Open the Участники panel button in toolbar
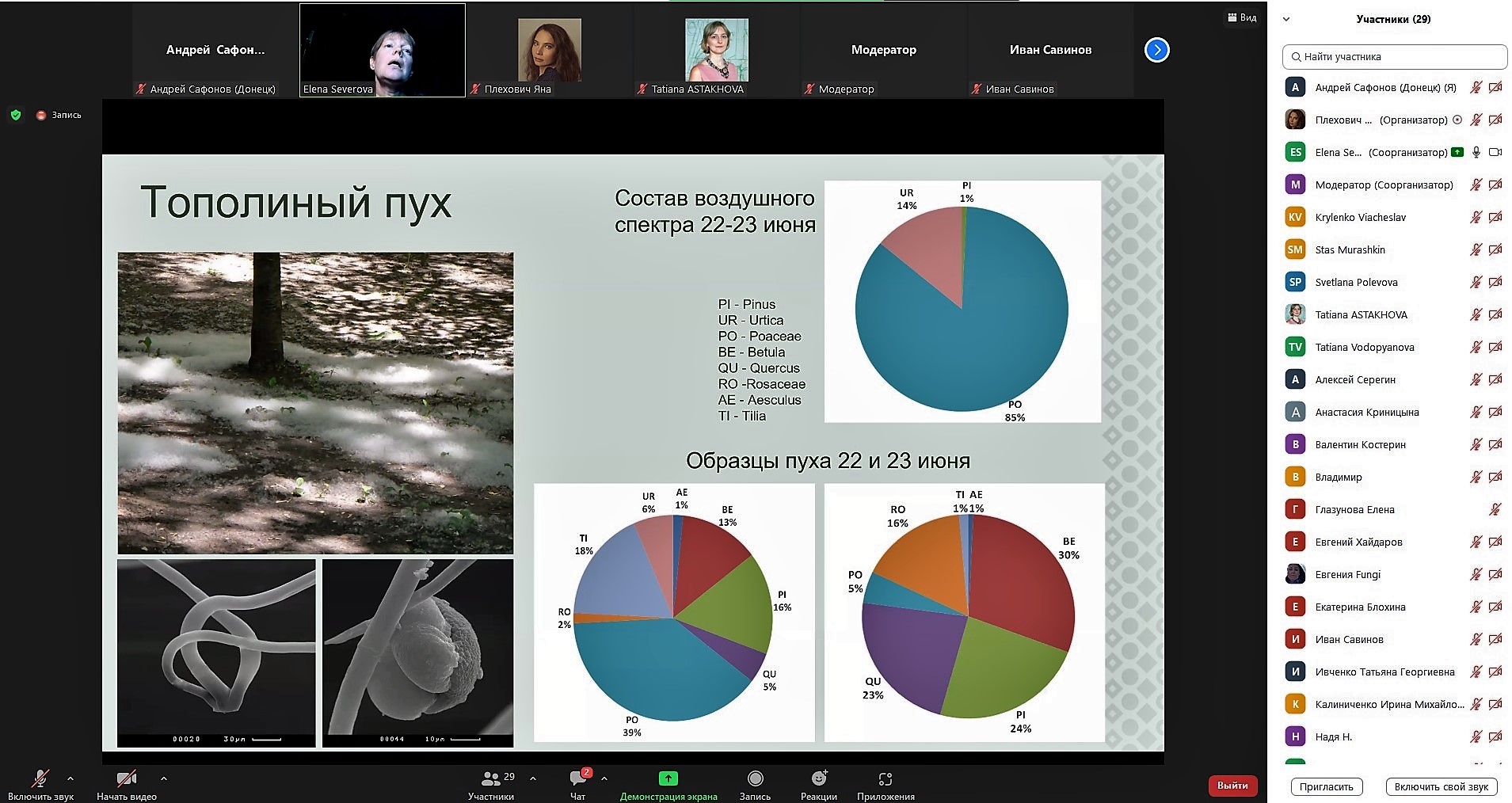The height and width of the screenshot is (803, 1512). tap(491, 785)
